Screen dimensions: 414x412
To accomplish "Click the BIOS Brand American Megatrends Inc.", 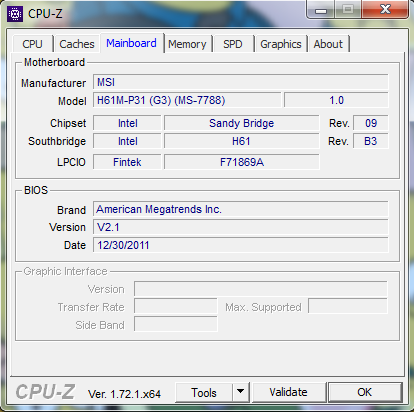I will 241,209.
